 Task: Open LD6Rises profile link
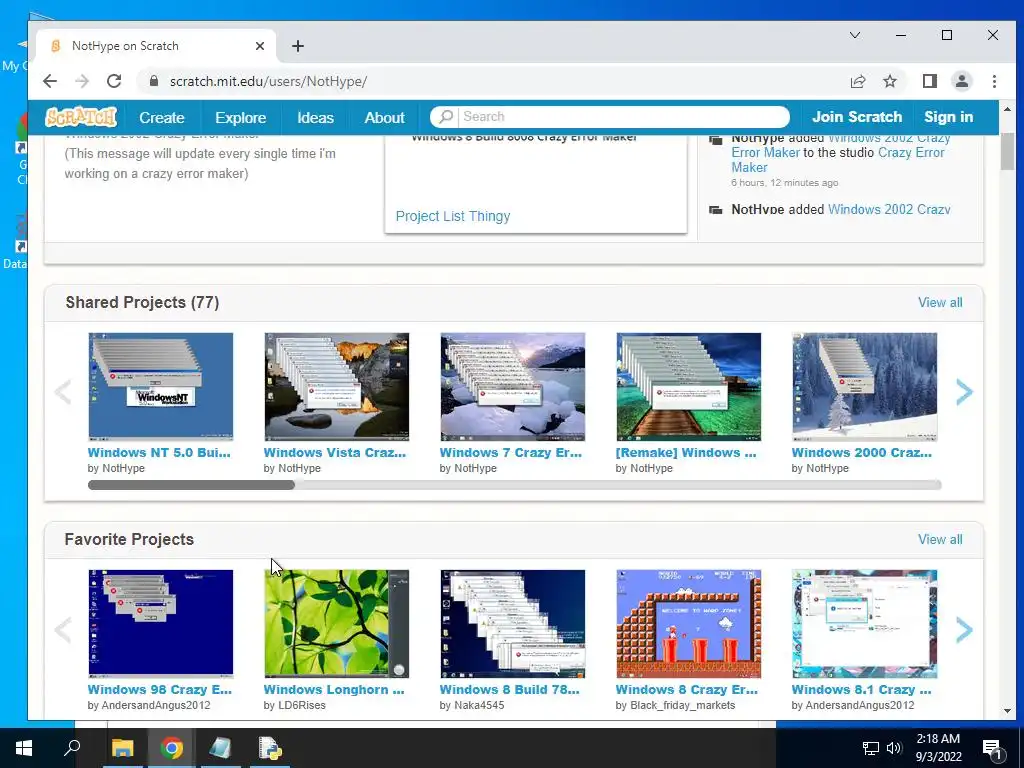301,705
